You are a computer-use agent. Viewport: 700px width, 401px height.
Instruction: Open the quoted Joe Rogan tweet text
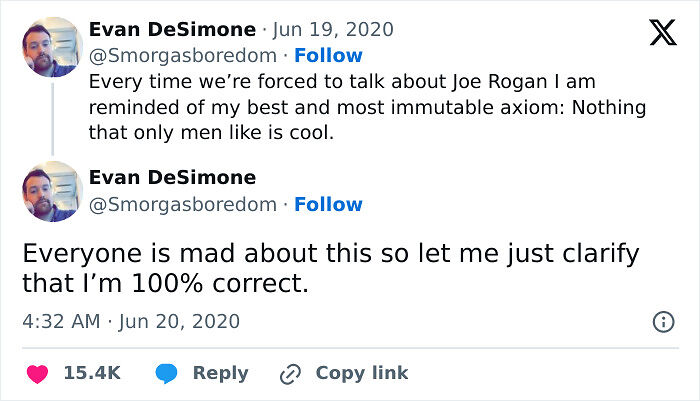point(367,107)
